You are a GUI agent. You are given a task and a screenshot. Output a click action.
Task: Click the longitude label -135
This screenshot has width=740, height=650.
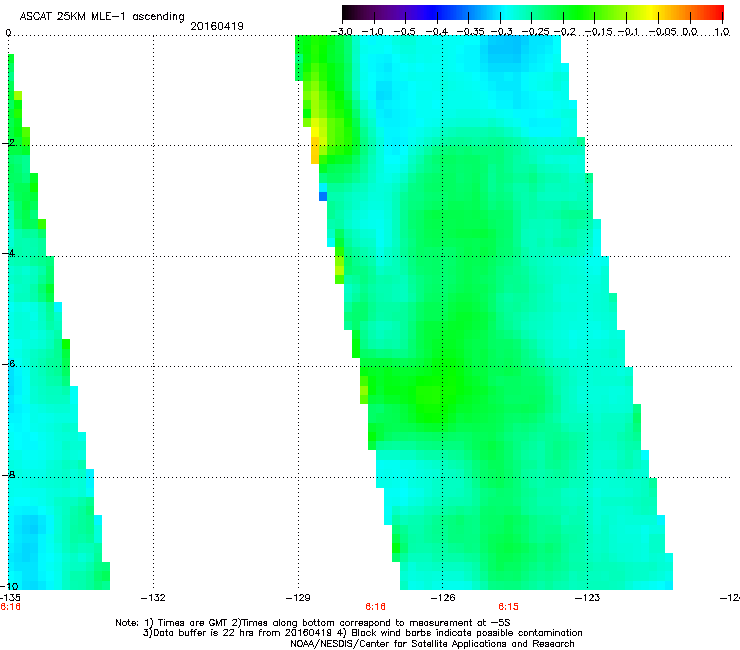tap(10, 598)
